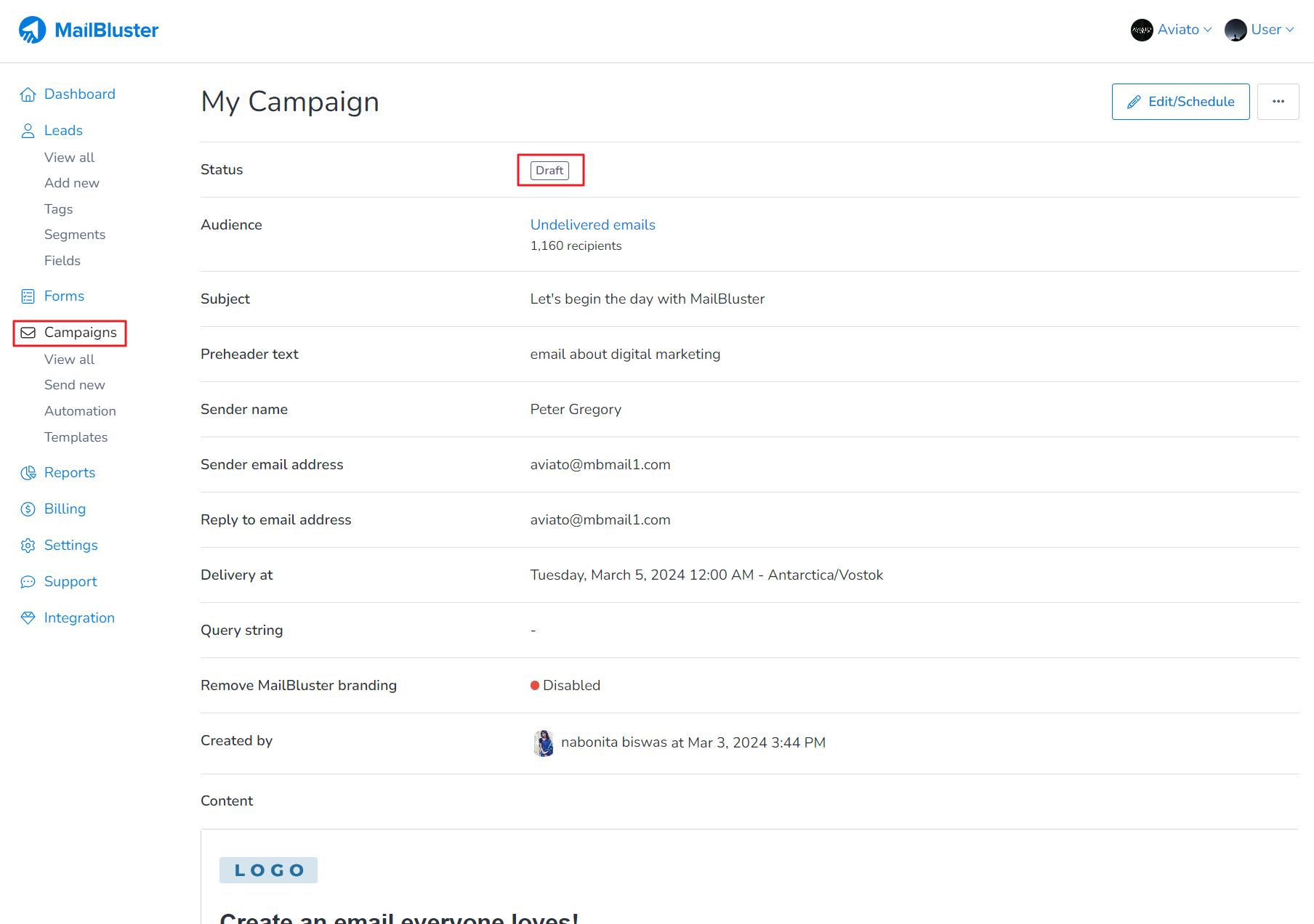
Task: Click the Settings gear icon
Action: (28, 546)
